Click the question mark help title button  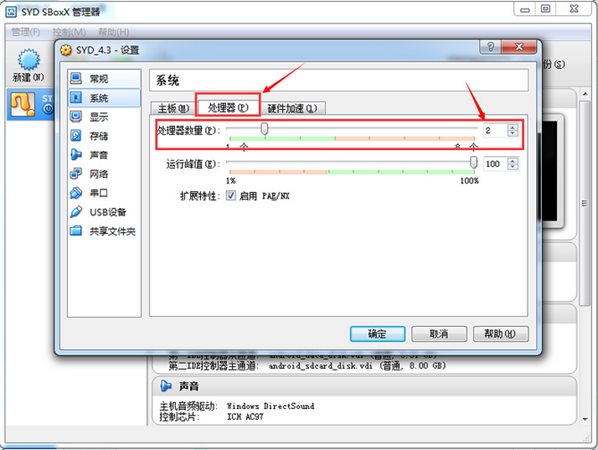tap(490, 47)
